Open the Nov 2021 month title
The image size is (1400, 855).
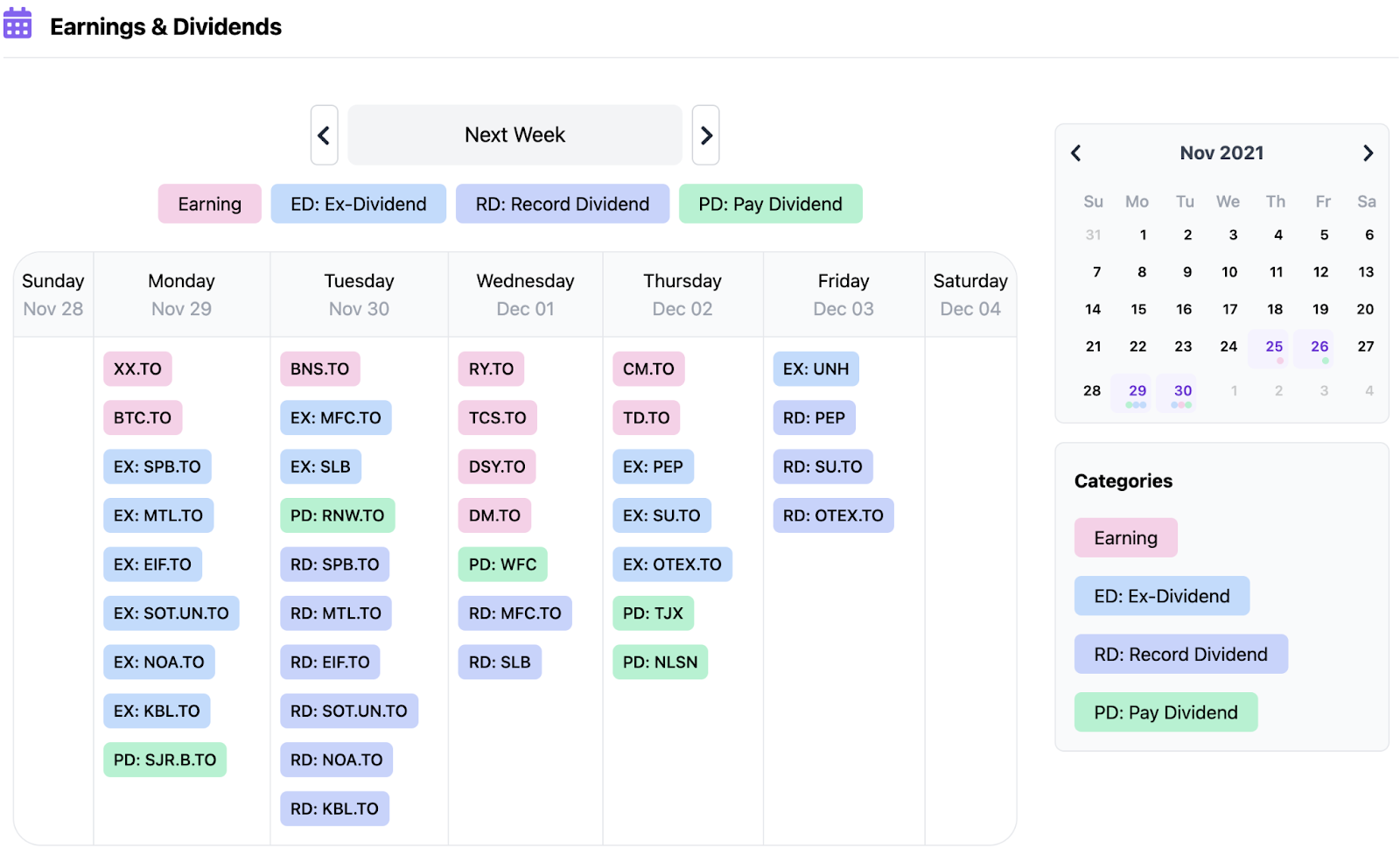click(1221, 153)
